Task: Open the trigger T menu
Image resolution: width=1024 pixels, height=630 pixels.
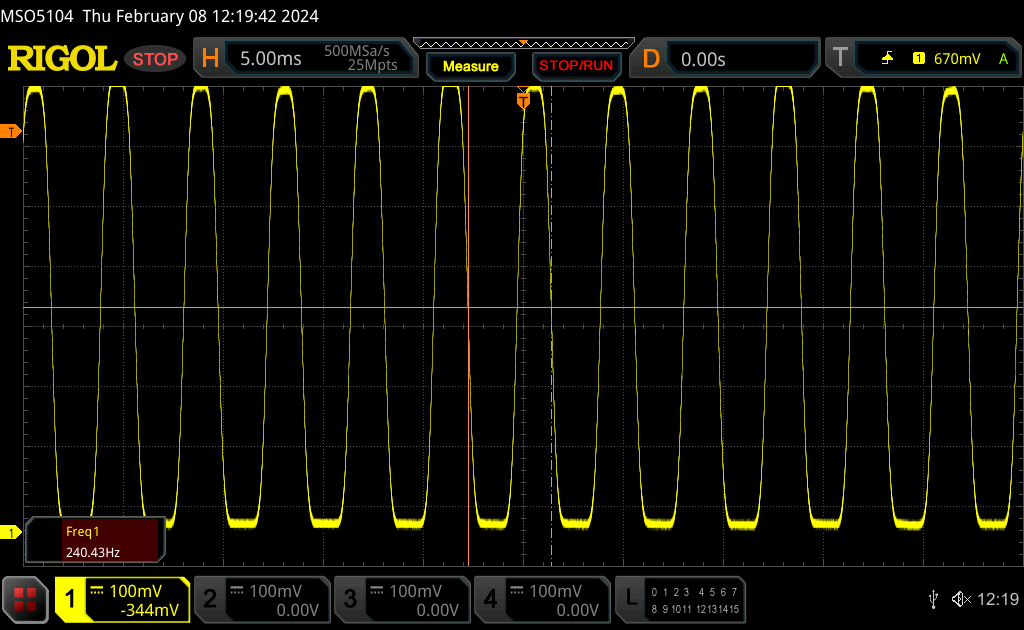Action: point(840,57)
